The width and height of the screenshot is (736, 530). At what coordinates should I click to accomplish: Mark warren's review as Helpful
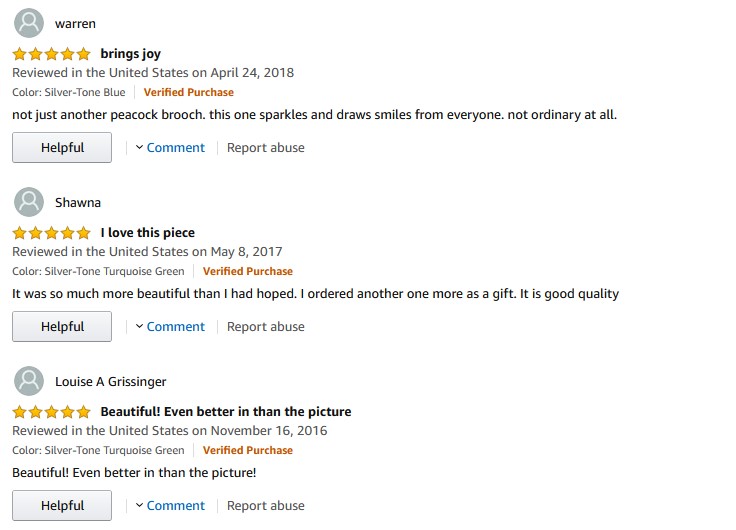tap(62, 148)
